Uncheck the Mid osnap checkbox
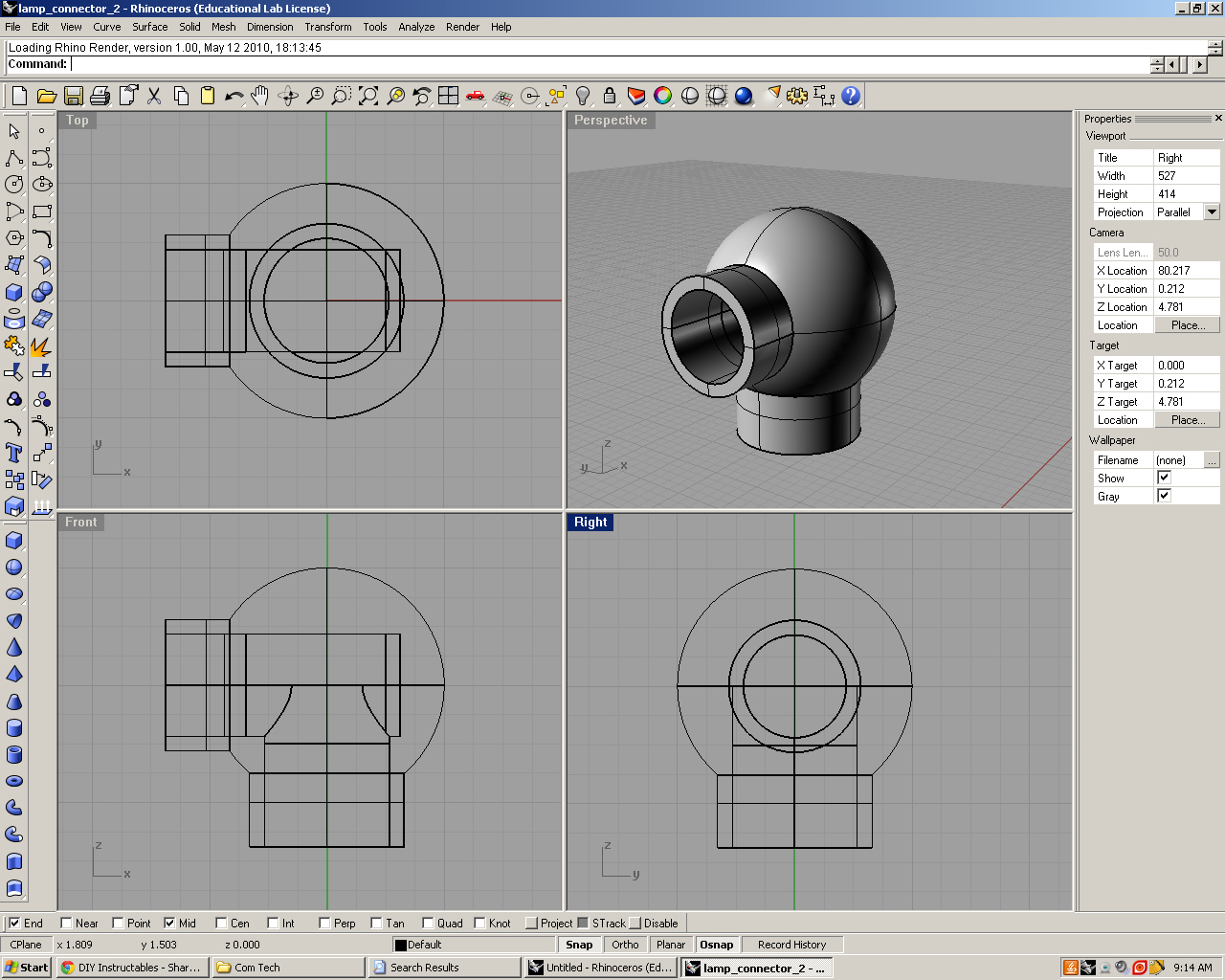The height and width of the screenshot is (980, 1225). click(169, 924)
